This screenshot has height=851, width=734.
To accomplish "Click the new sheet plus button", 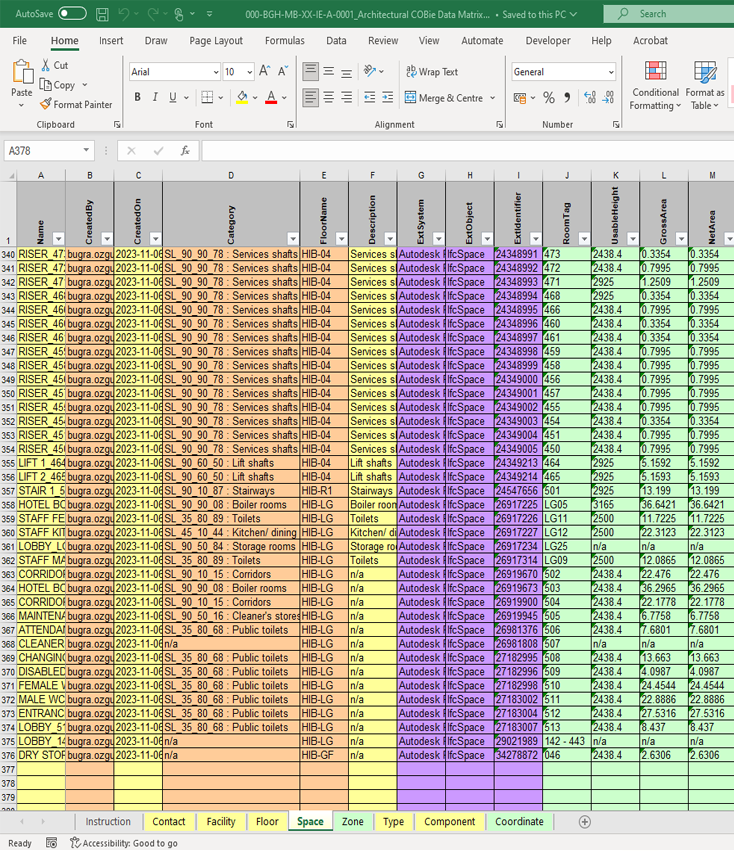I will (585, 822).
